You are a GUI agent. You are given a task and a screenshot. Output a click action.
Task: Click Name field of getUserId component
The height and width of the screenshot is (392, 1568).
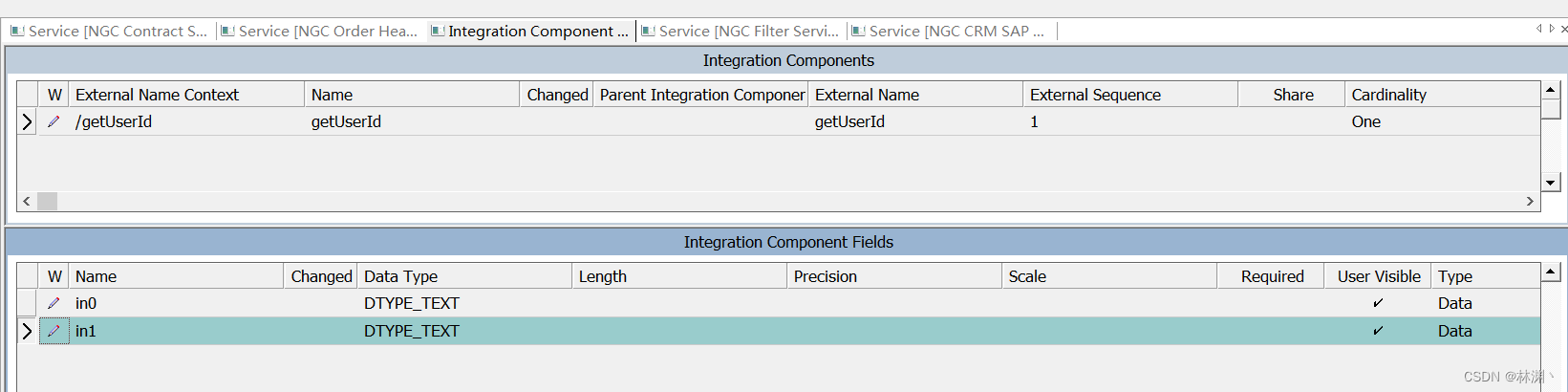coord(346,121)
